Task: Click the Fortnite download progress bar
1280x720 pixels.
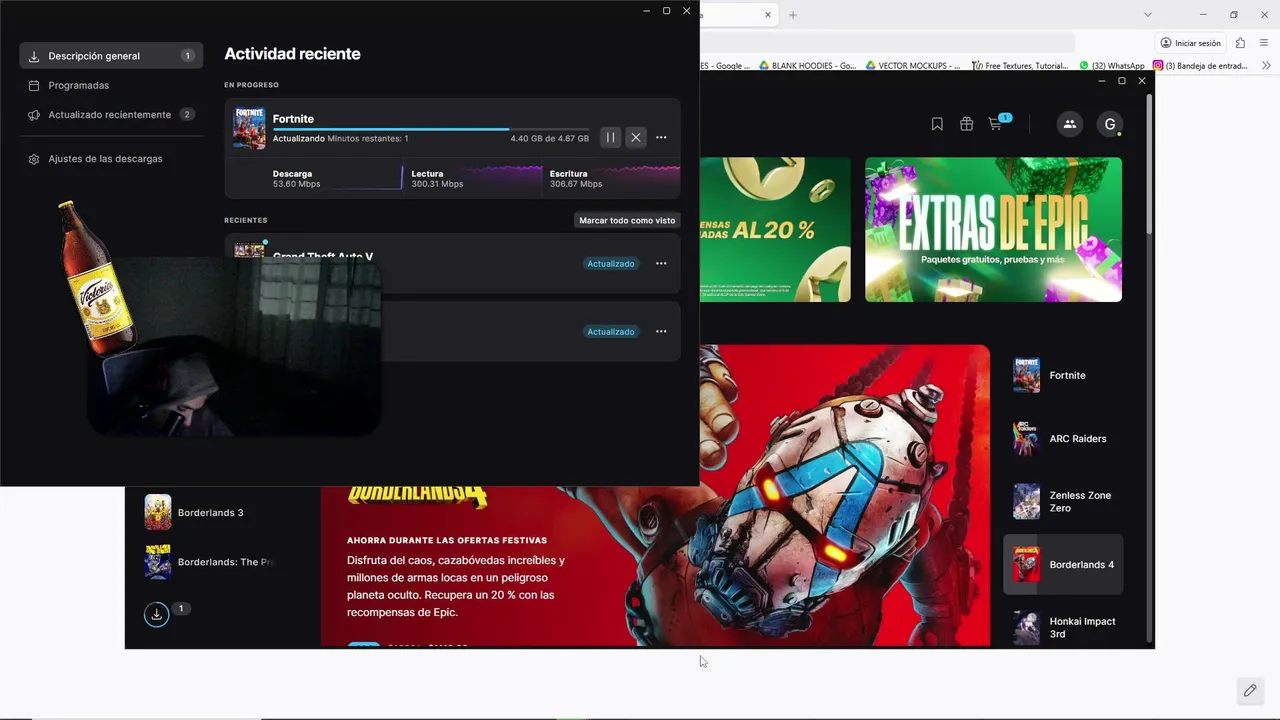Action: click(431, 129)
